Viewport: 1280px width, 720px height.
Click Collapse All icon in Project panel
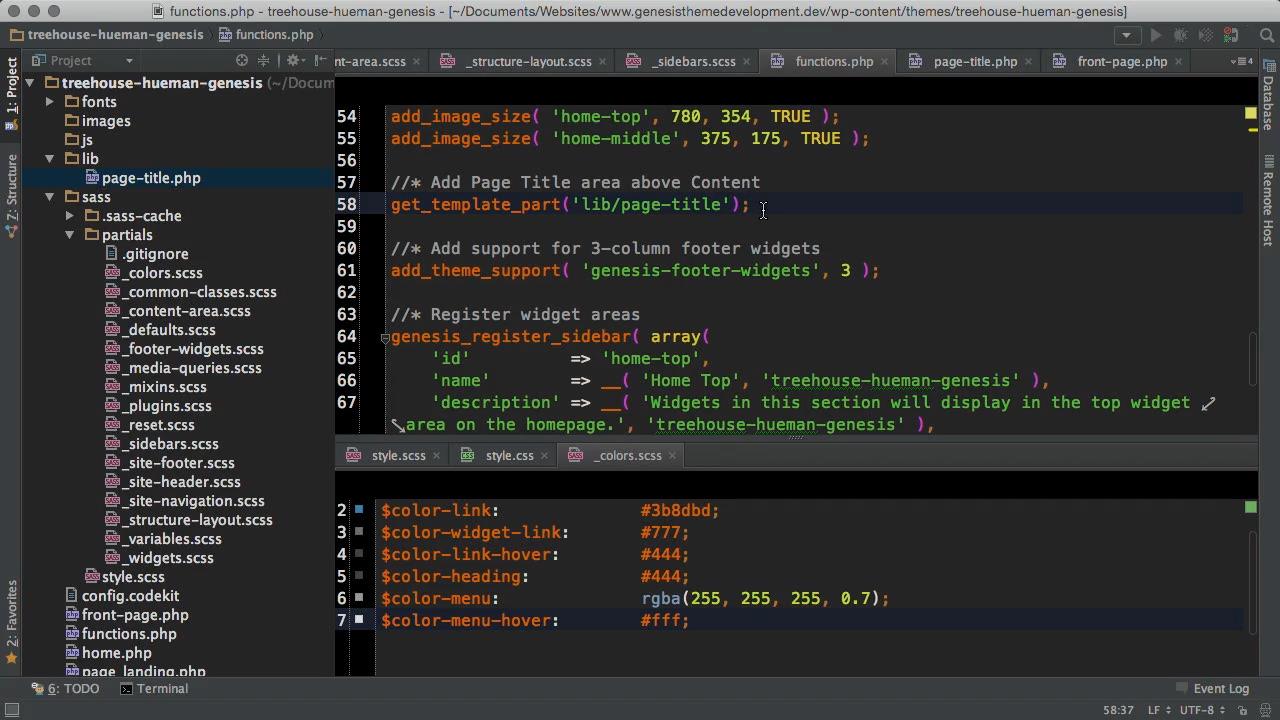point(264,60)
